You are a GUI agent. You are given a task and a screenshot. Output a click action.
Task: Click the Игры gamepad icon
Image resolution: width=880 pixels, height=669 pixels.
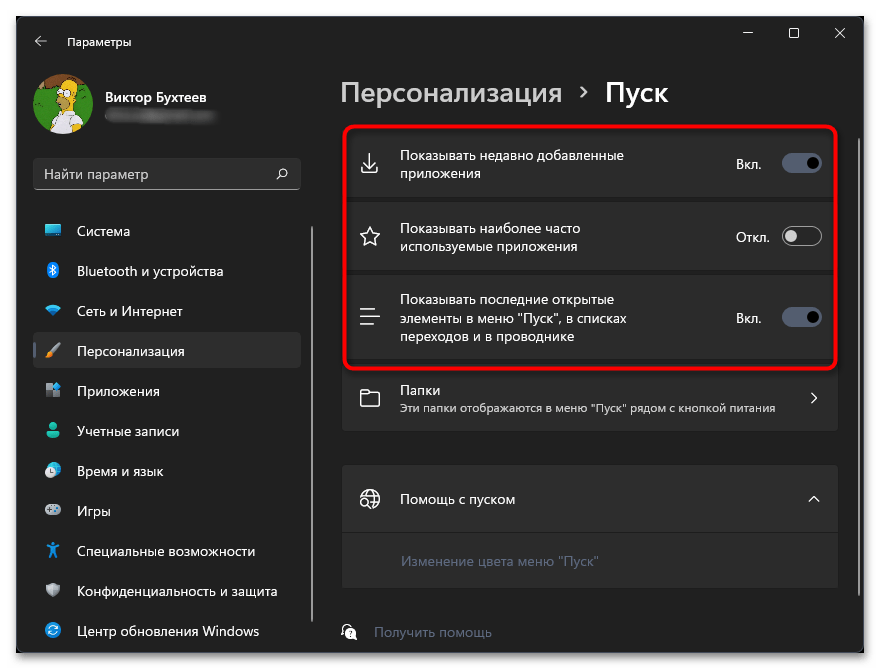coord(54,511)
